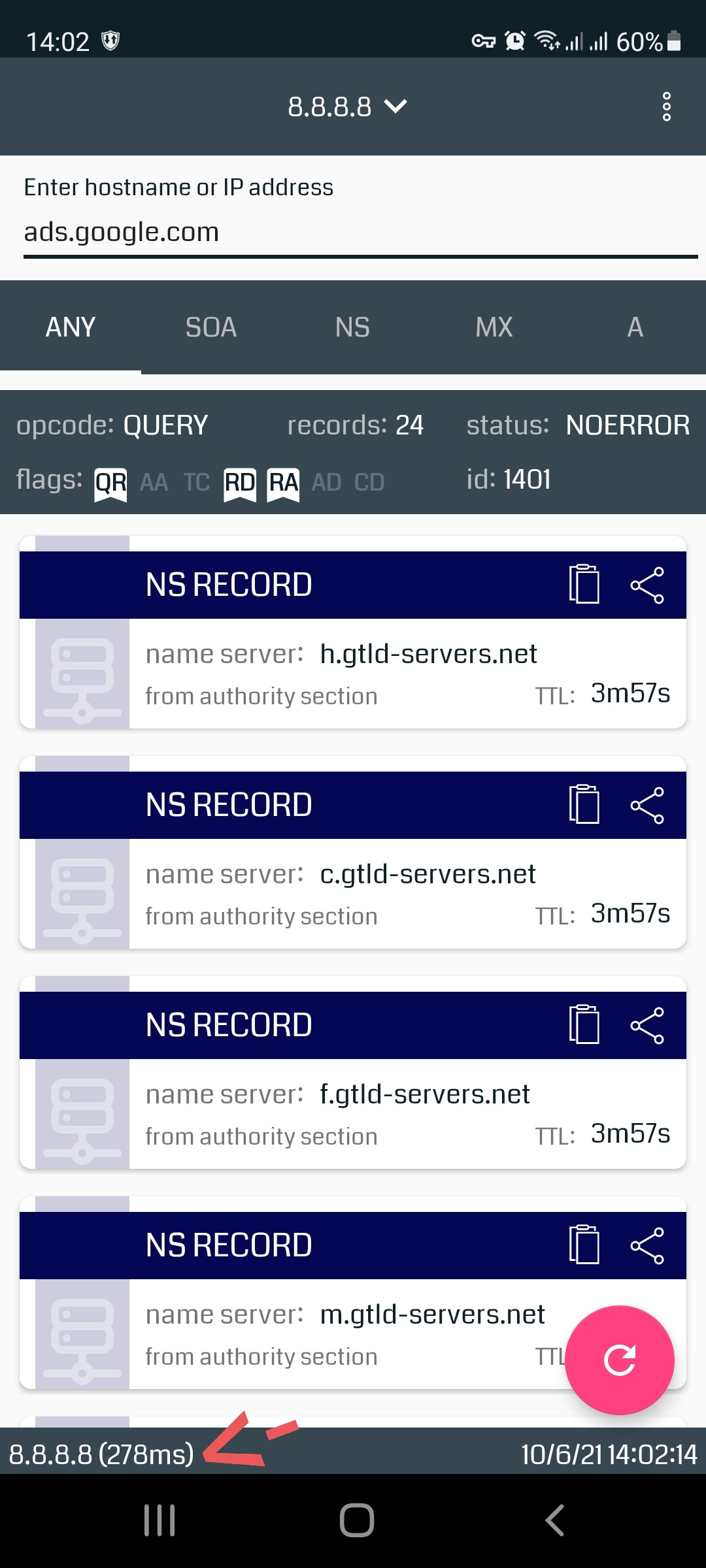The height and width of the screenshot is (1568, 706).
Task: Open Android recent apps button
Action: tap(160, 1520)
